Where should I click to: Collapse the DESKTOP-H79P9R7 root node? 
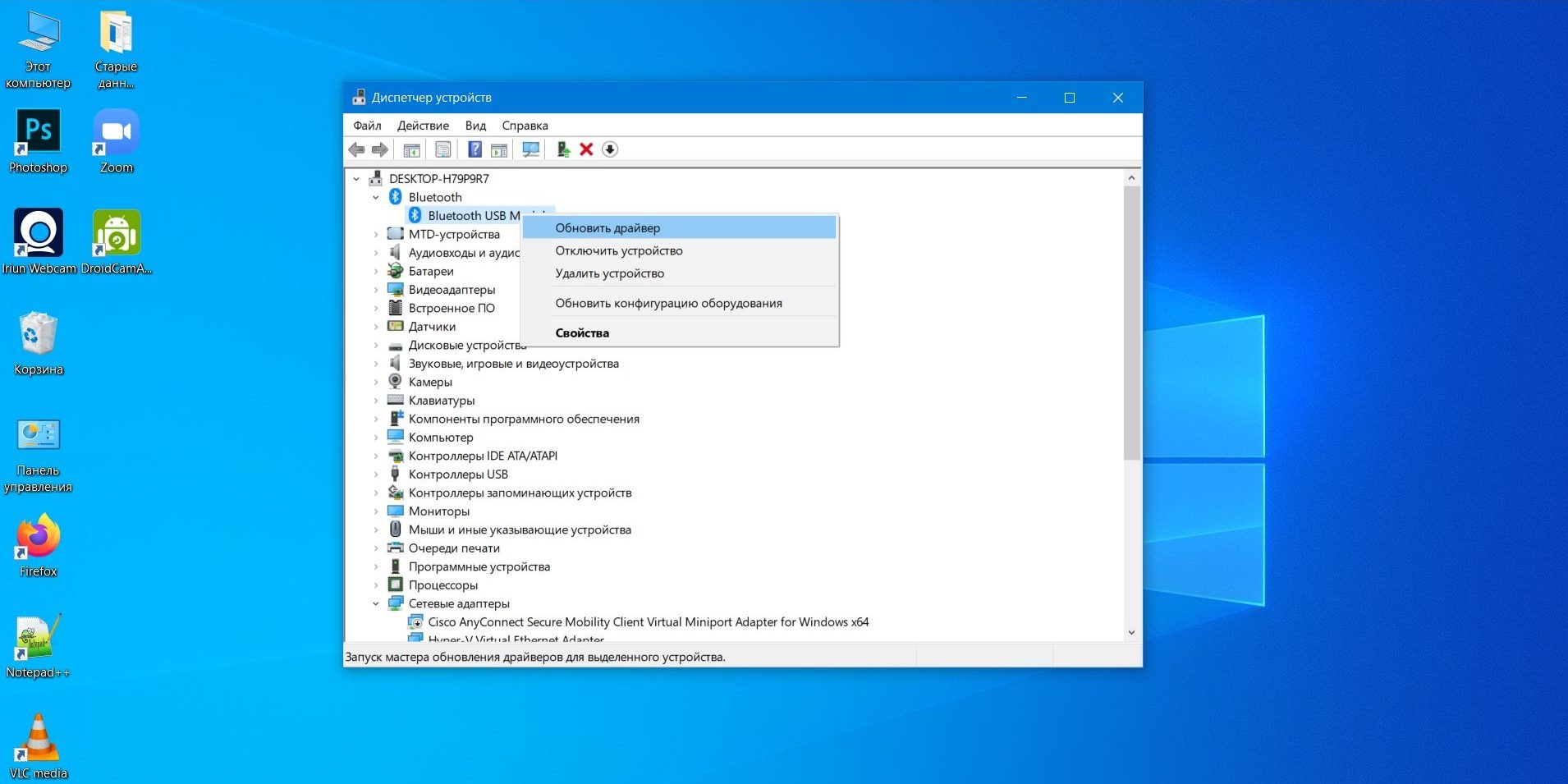pyautogui.click(x=356, y=179)
